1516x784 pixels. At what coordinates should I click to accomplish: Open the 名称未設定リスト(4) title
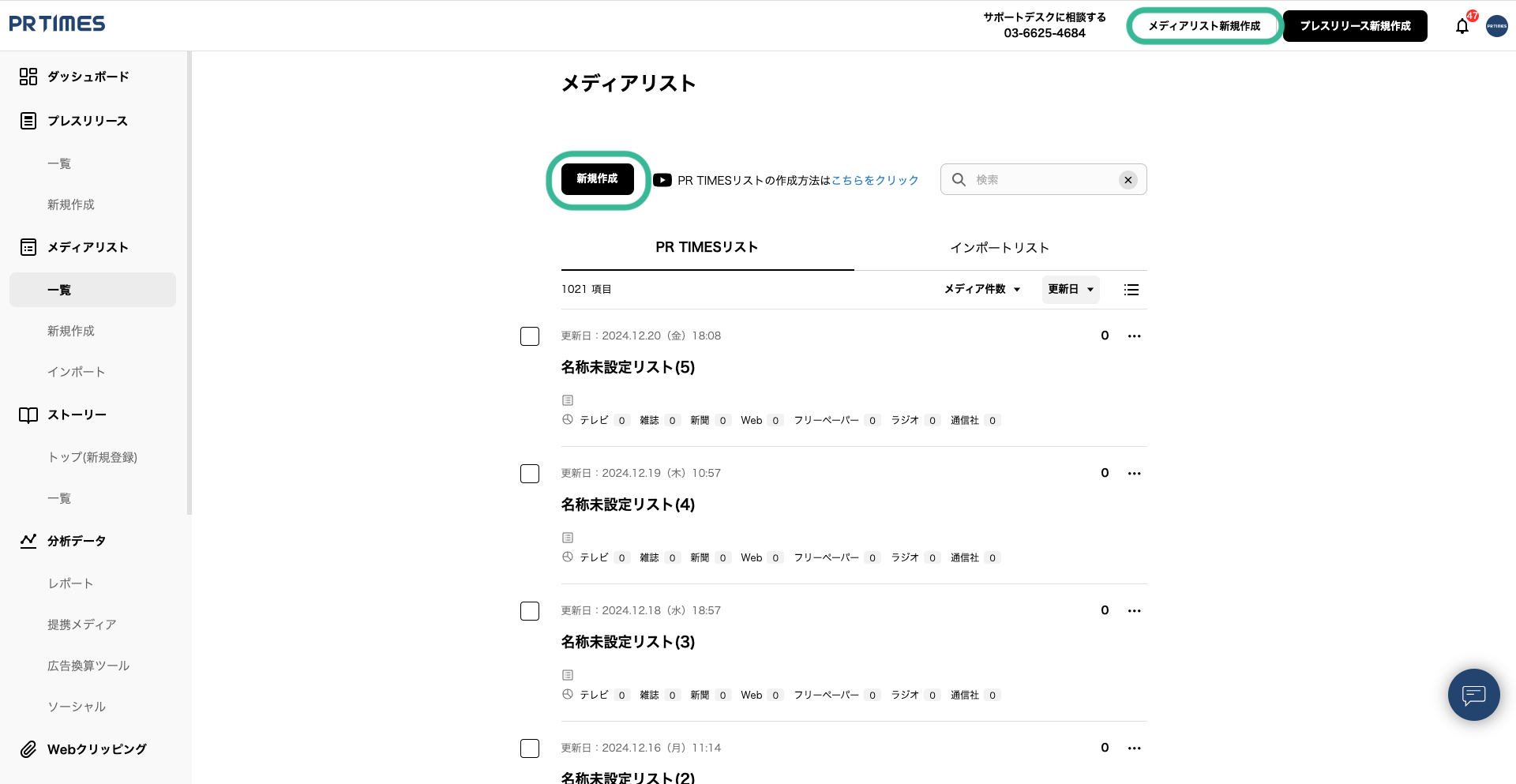point(629,505)
